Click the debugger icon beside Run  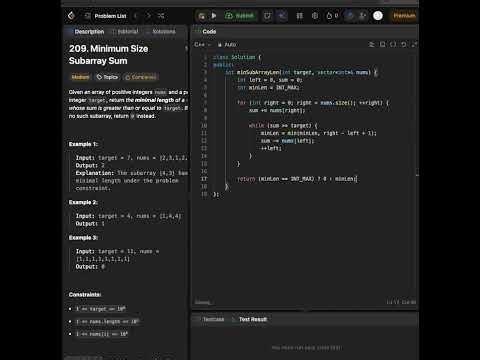(x=201, y=16)
